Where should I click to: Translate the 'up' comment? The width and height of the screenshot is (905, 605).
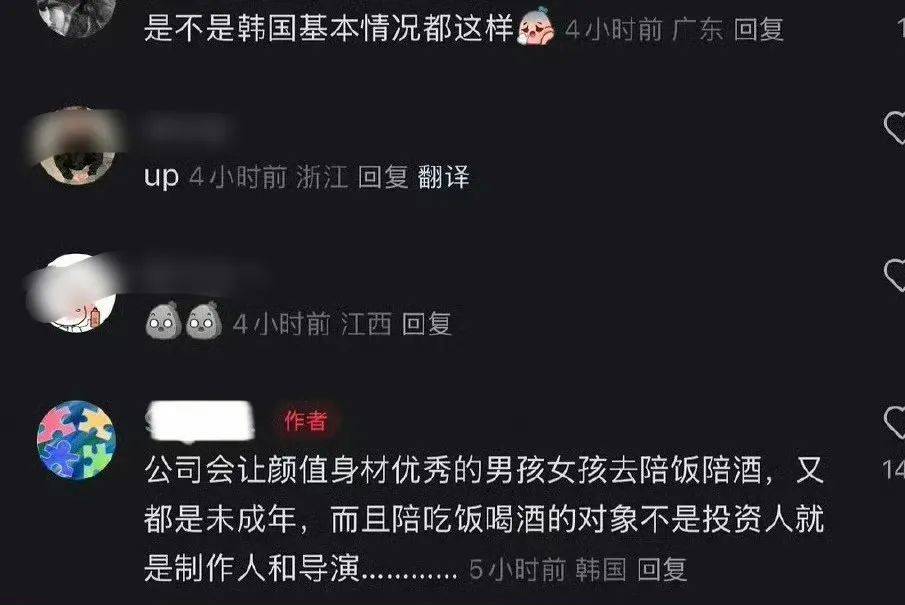pos(443,177)
